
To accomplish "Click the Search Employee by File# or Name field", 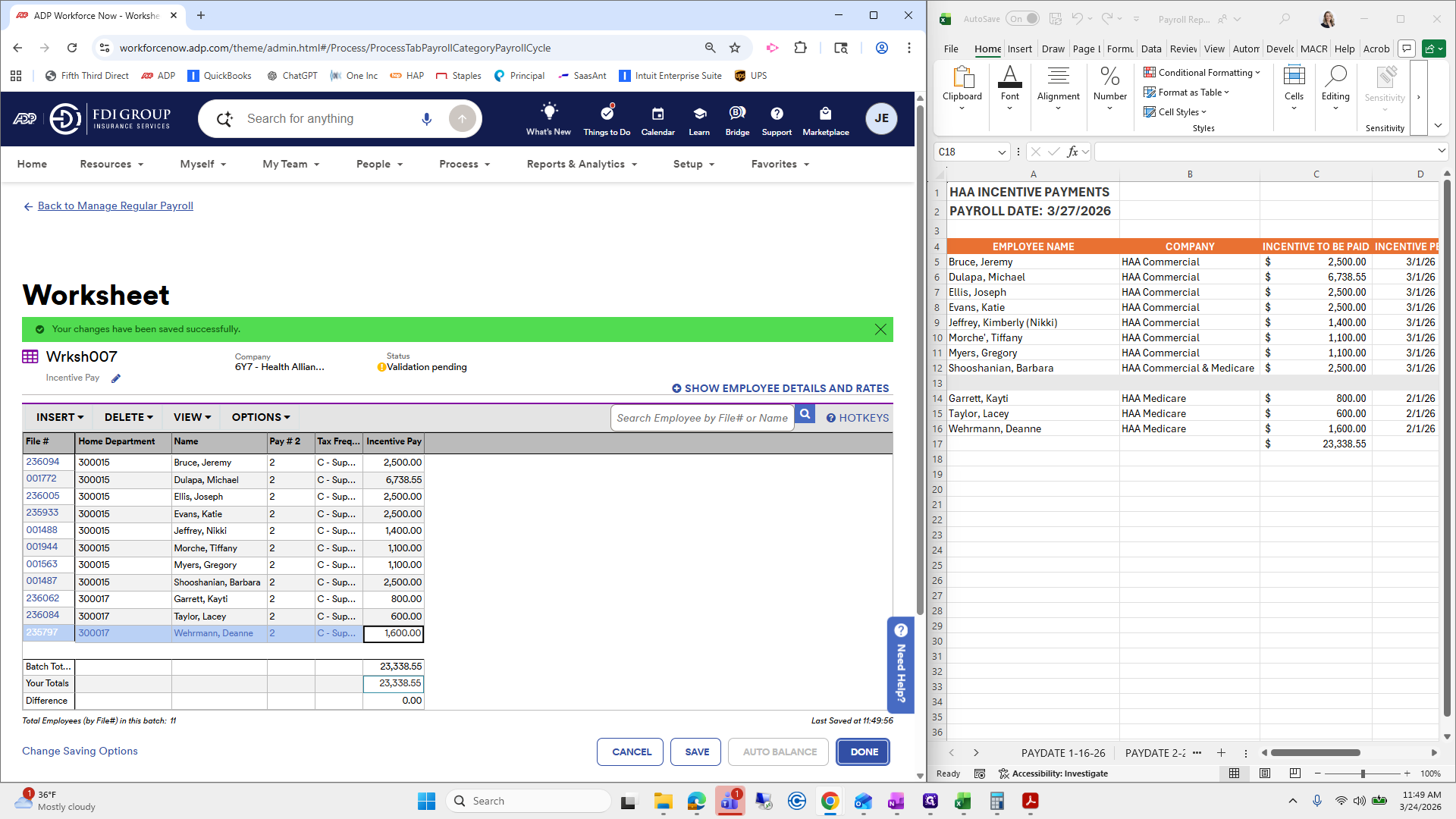I will tap(702, 417).
